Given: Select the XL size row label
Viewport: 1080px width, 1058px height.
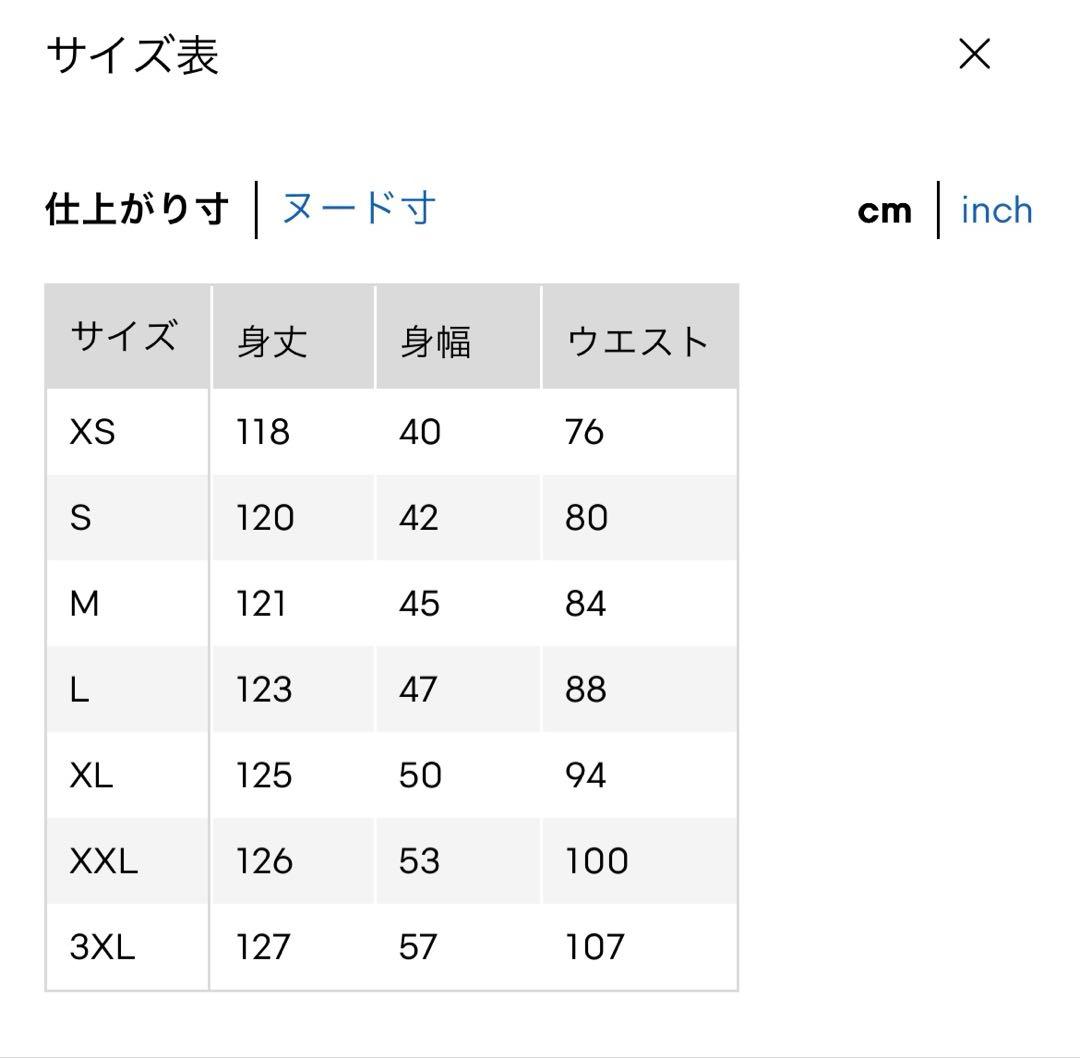Looking at the screenshot, I should (x=91, y=776).
